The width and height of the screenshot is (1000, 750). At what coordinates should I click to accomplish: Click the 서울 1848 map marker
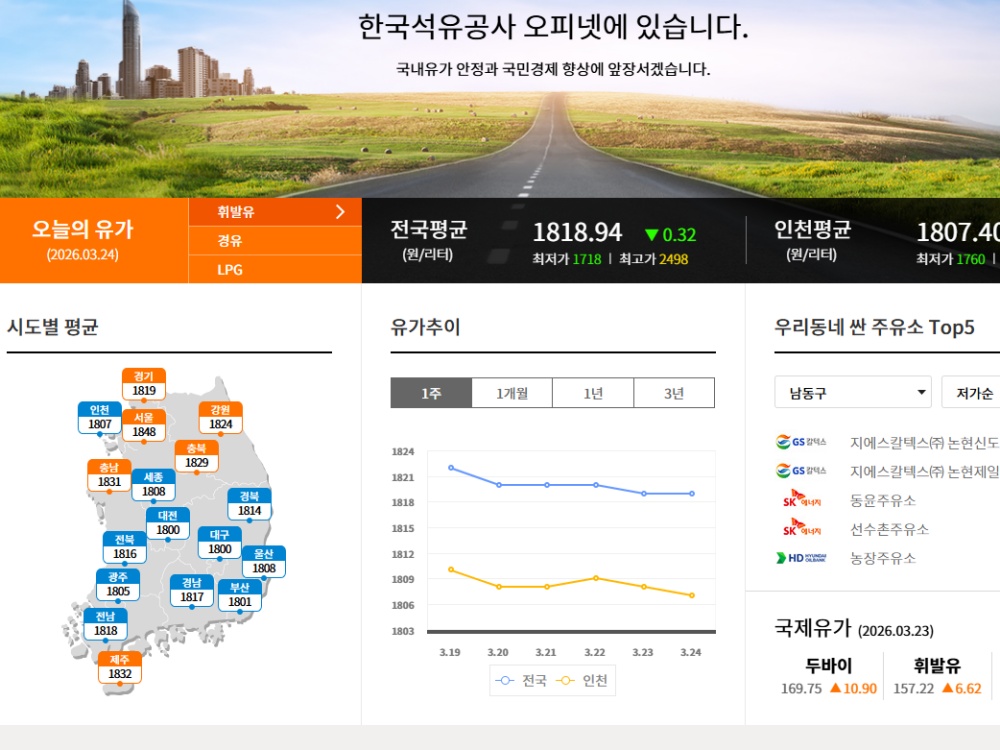pyautogui.click(x=144, y=425)
